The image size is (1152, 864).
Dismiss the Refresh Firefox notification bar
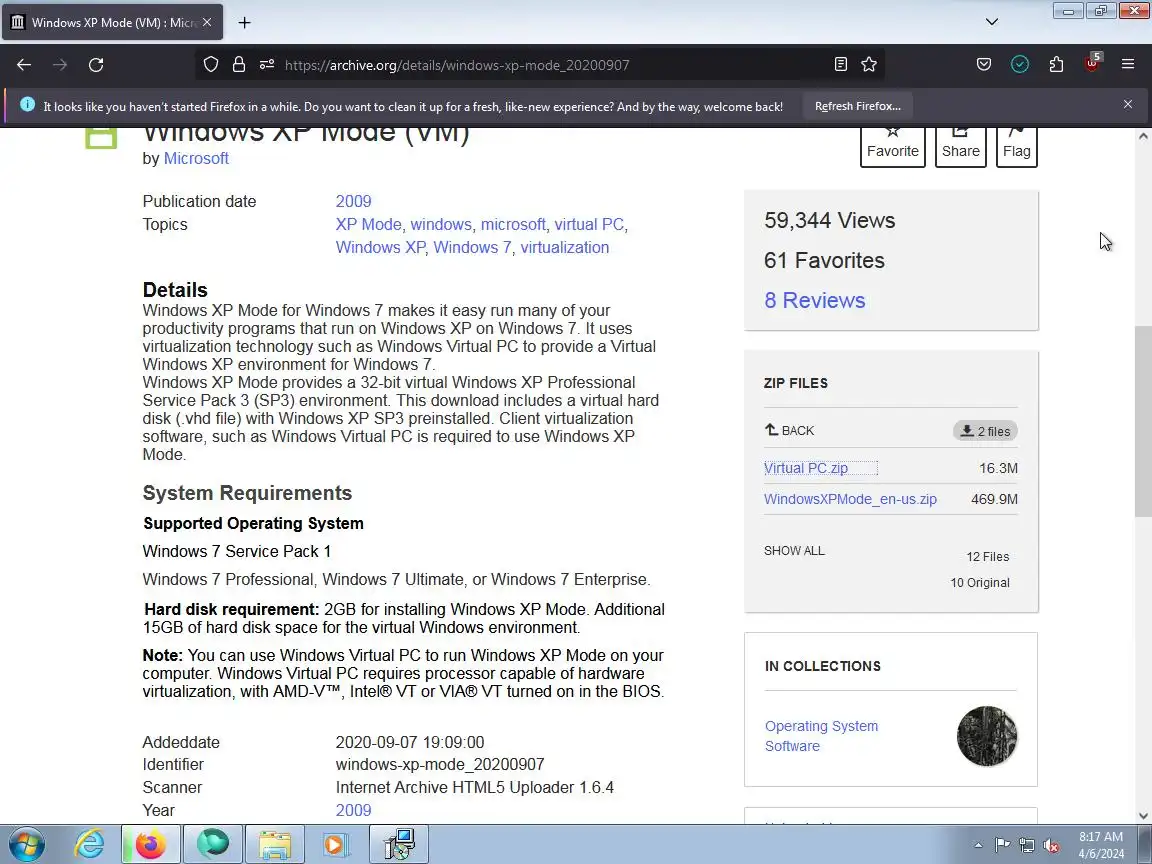click(1128, 104)
